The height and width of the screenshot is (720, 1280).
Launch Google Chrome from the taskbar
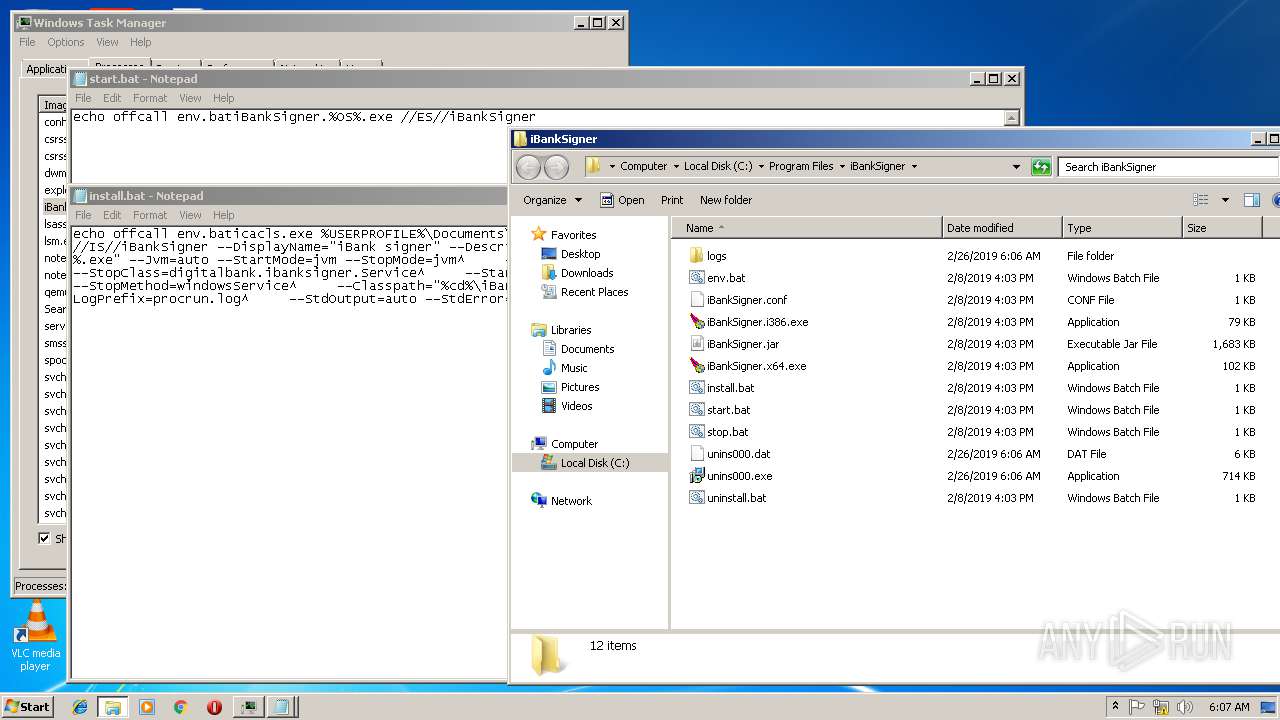[x=181, y=707]
